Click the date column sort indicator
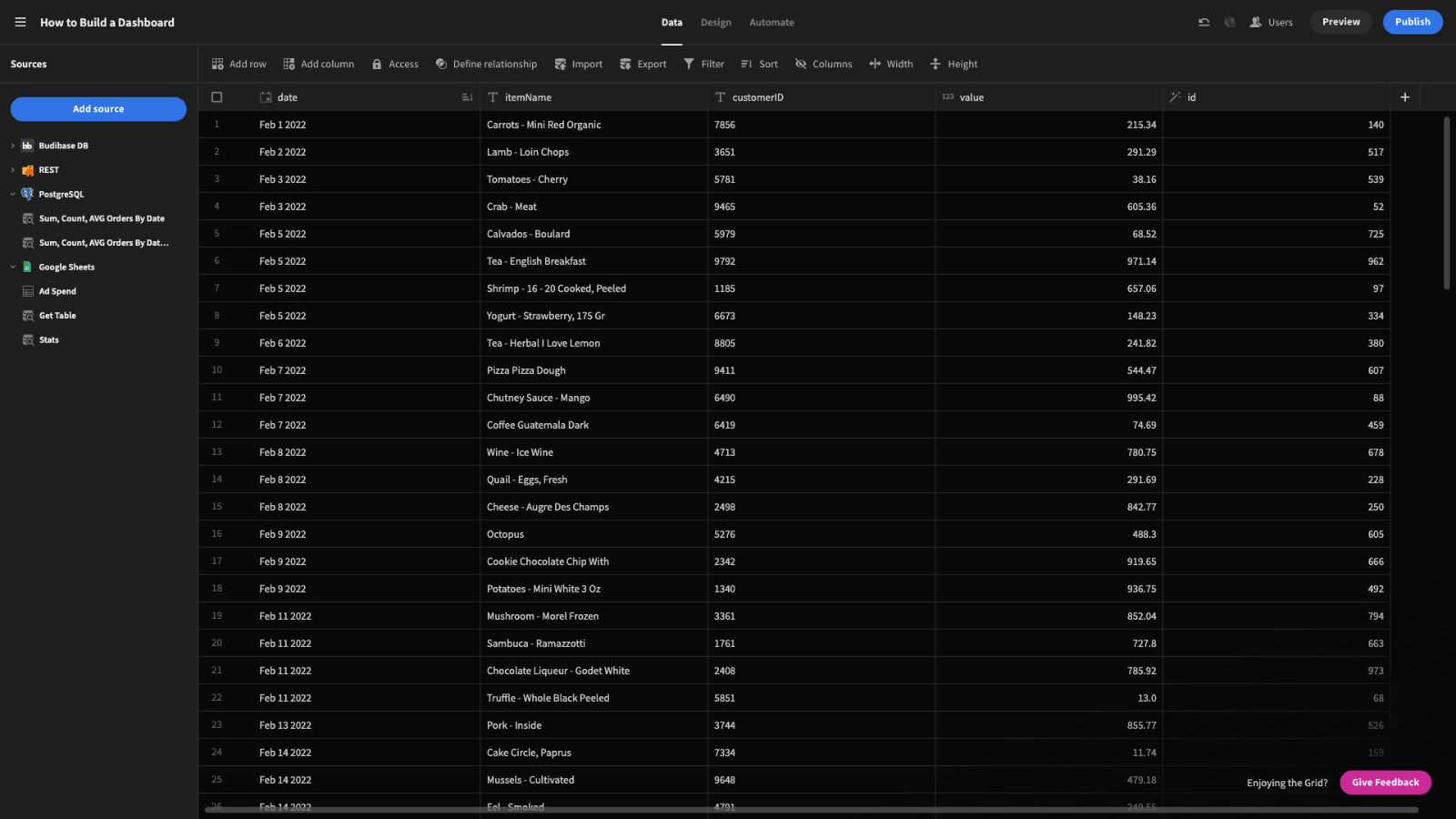 pyautogui.click(x=467, y=97)
